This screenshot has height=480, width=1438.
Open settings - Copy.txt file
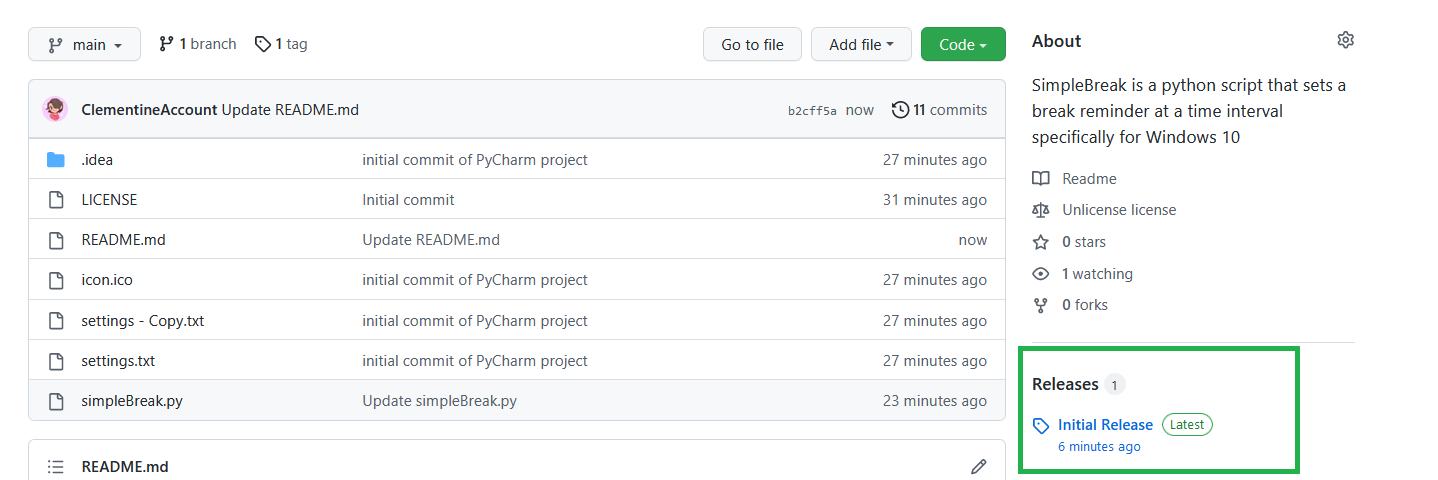(143, 321)
